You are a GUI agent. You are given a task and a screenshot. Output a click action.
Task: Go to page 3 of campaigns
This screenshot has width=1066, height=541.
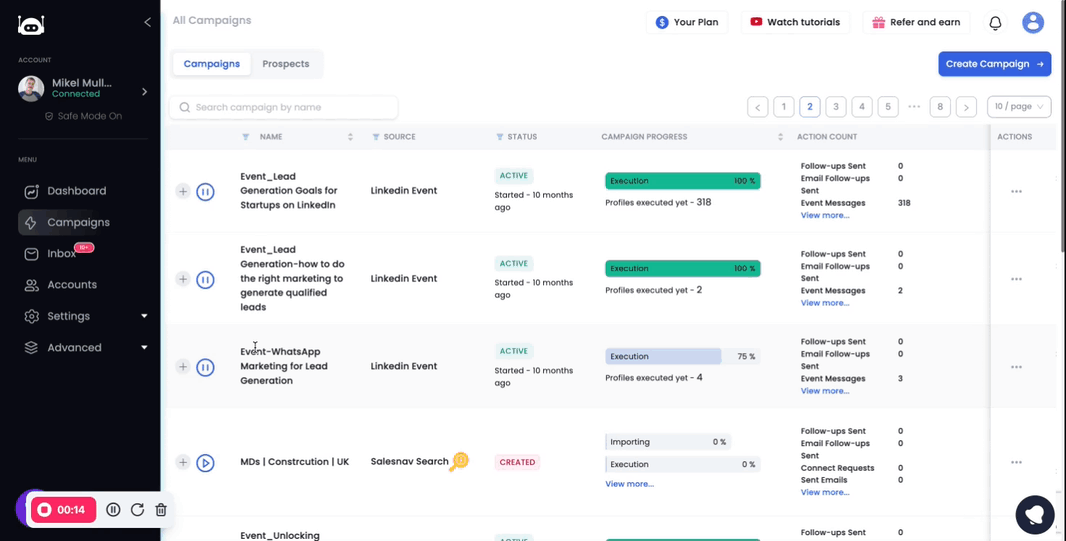click(836, 107)
